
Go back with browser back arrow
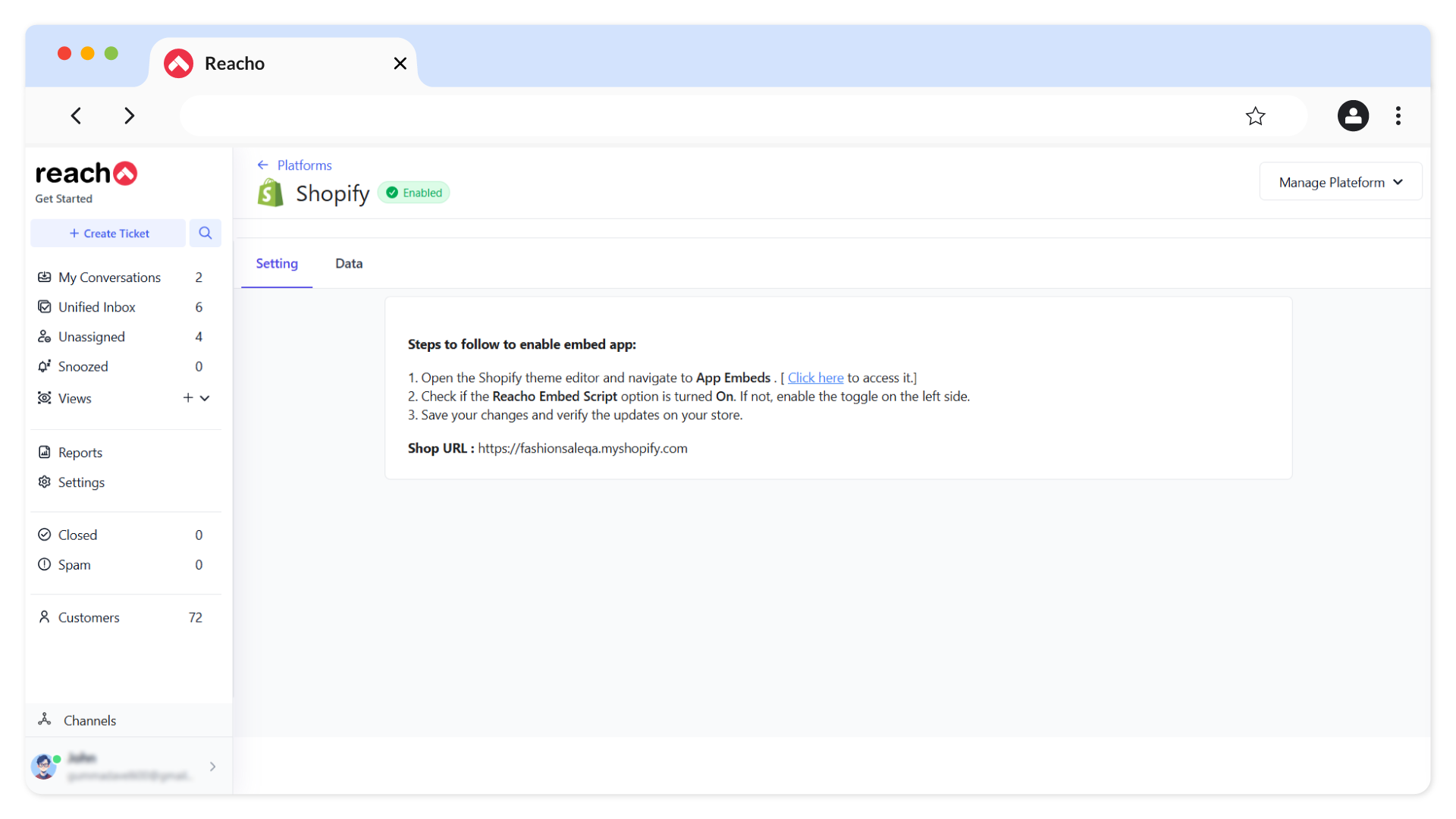76,116
